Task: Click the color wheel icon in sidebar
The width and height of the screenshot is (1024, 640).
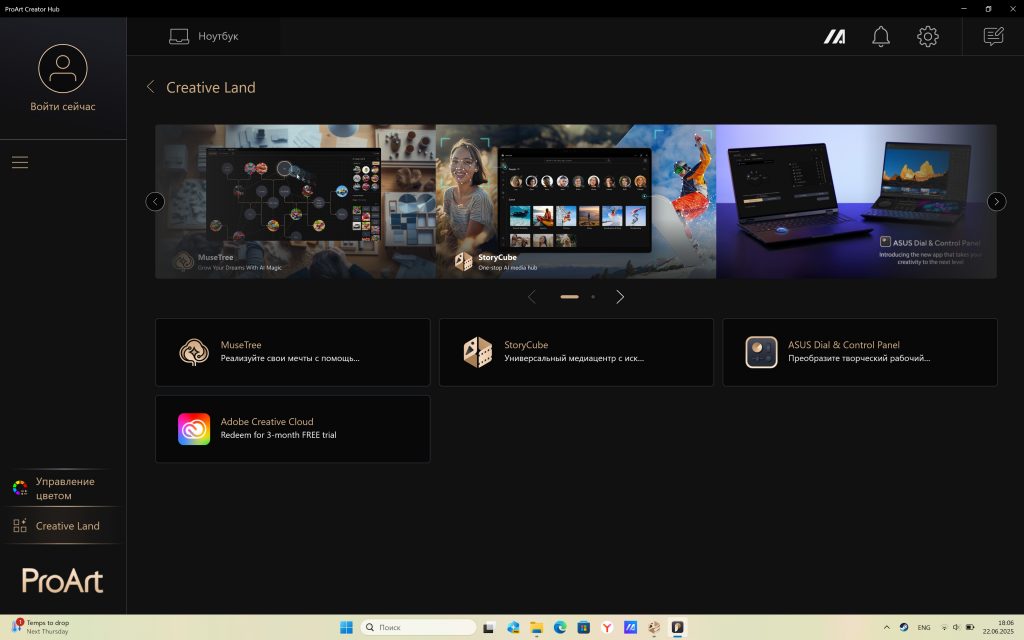Action: pos(20,488)
